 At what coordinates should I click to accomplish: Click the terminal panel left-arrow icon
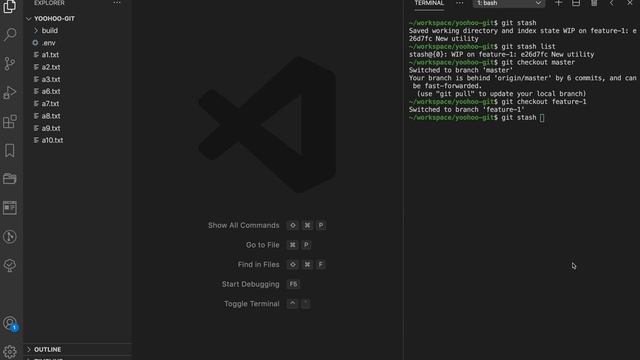[611, 3]
